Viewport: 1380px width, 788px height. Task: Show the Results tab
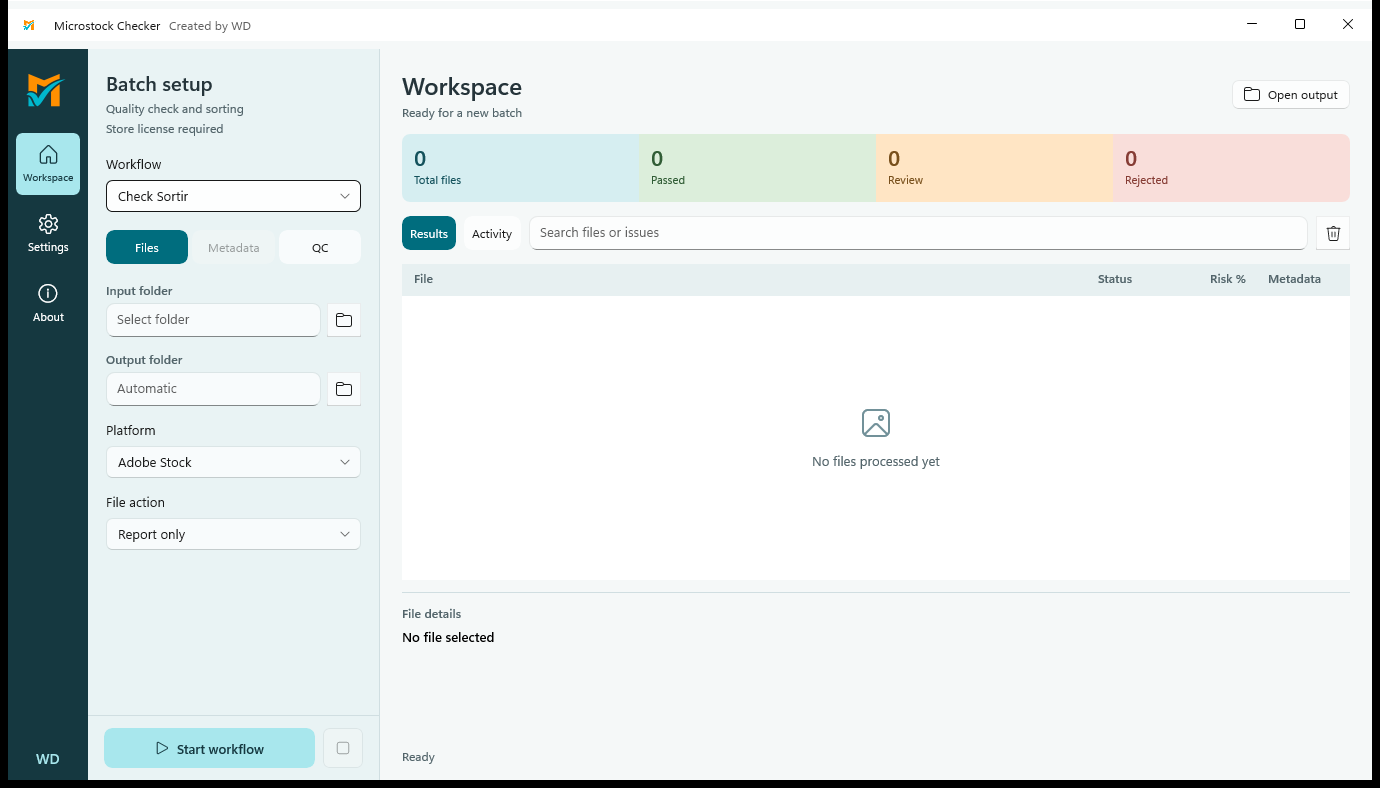(429, 233)
